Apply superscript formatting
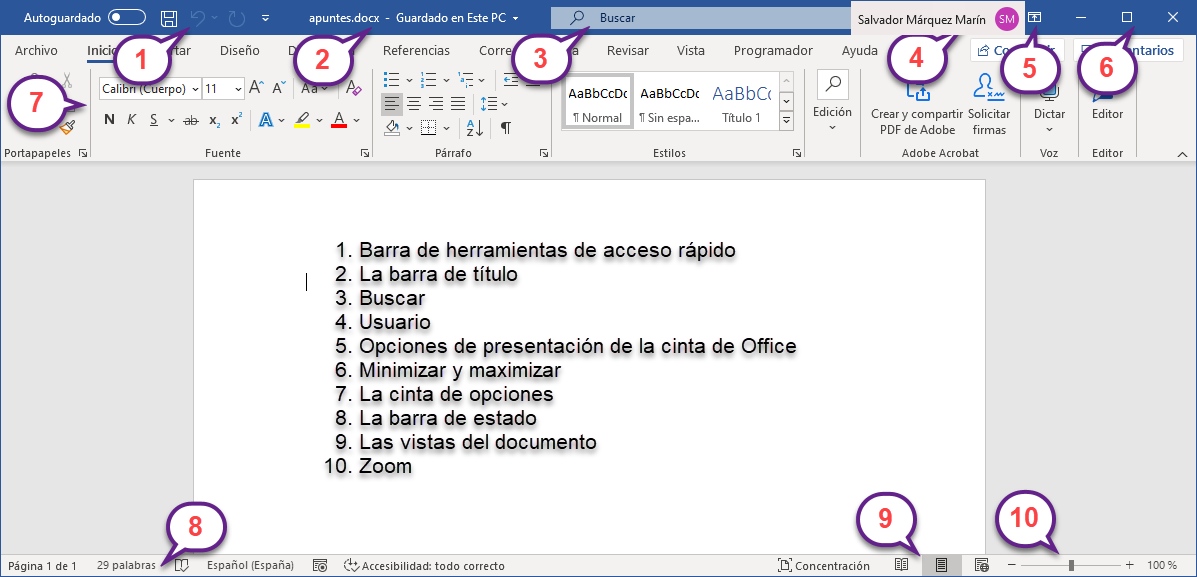 236,121
